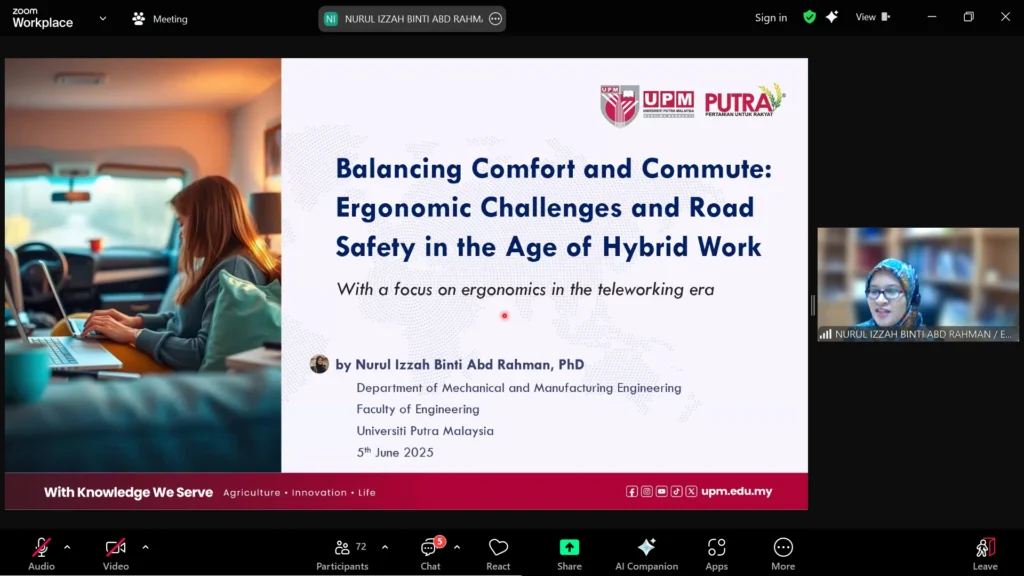This screenshot has width=1024, height=576.
Task: Click the Facebook icon in slide footer
Action: click(x=632, y=492)
